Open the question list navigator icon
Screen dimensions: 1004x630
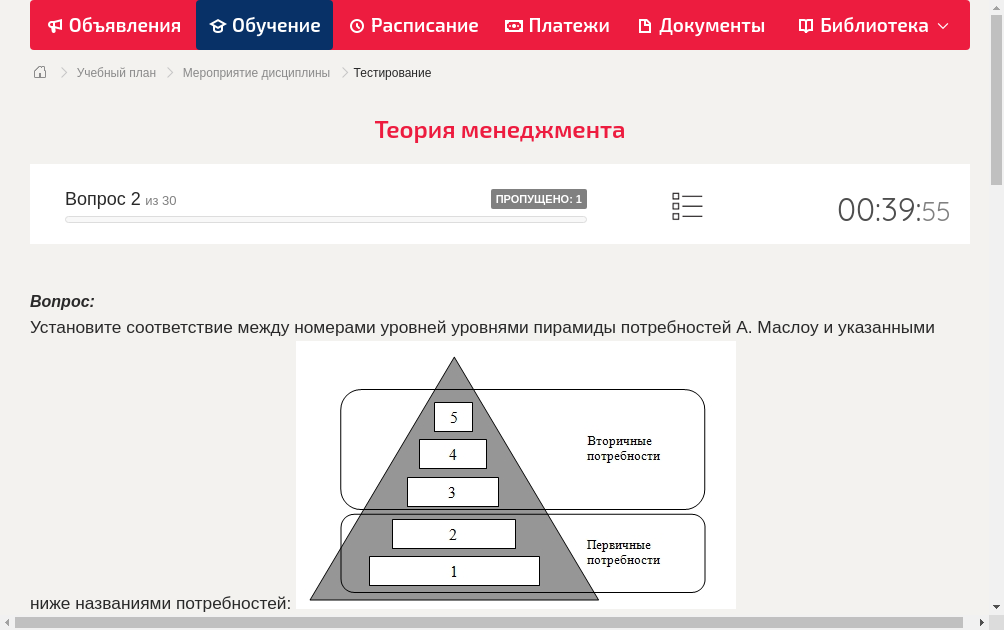click(687, 206)
